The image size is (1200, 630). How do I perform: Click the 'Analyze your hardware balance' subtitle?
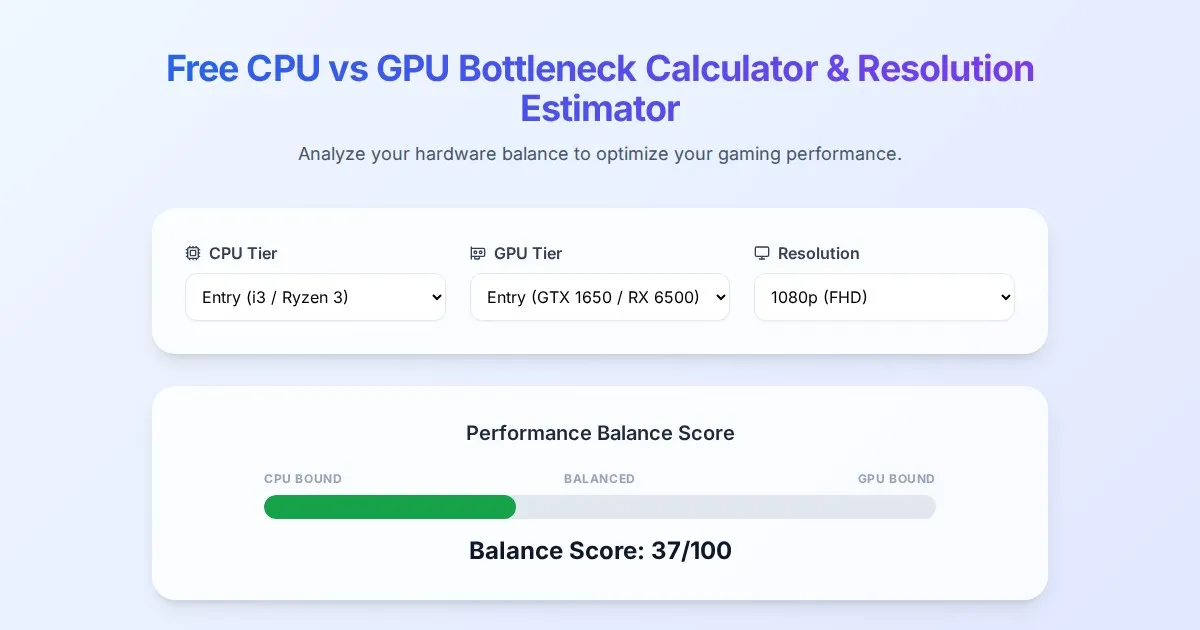tap(600, 154)
